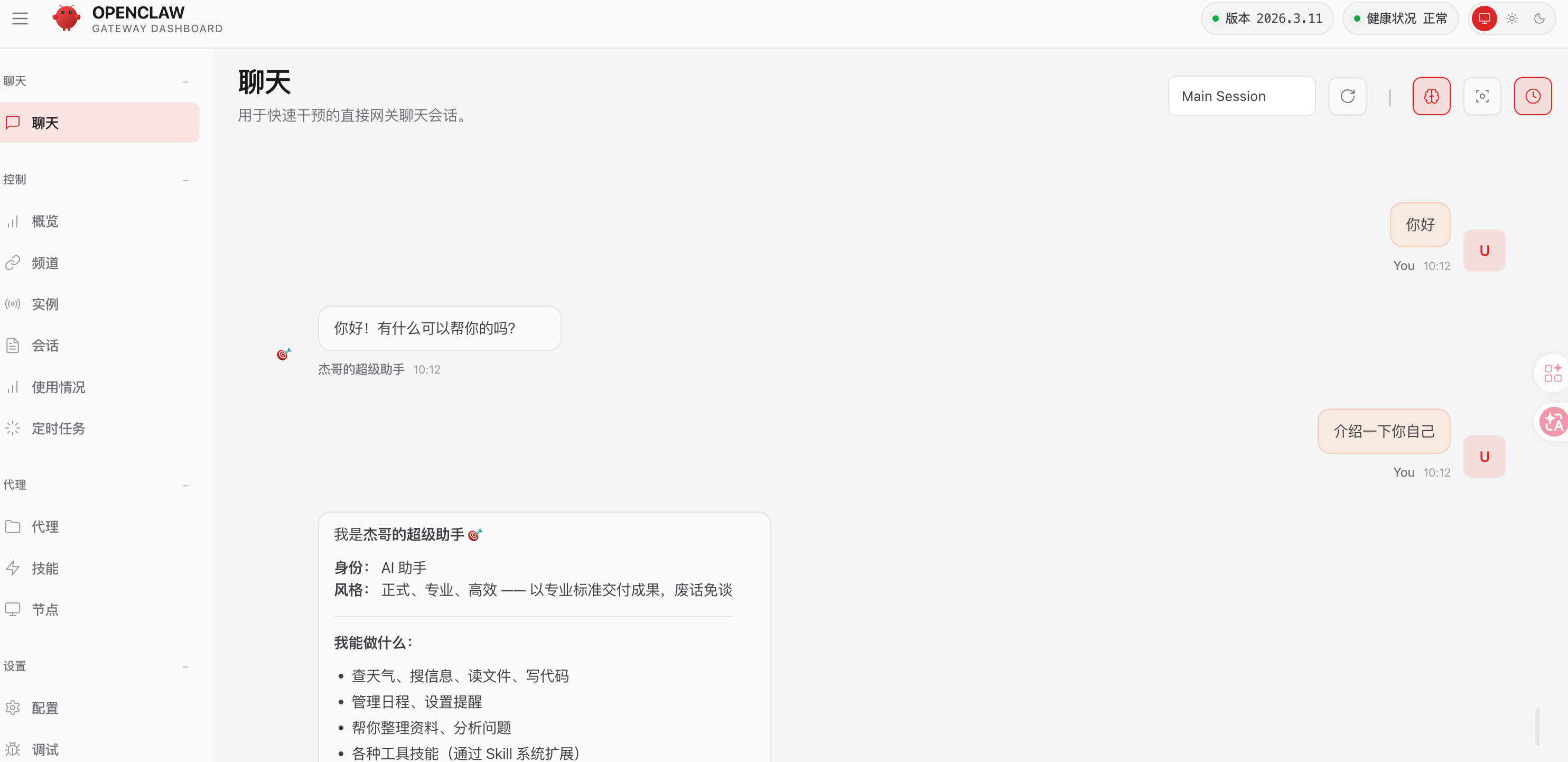The width and height of the screenshot is (1568, 762).
Task: Go to 定时任务 scheduled tasks
Action: 58,429
